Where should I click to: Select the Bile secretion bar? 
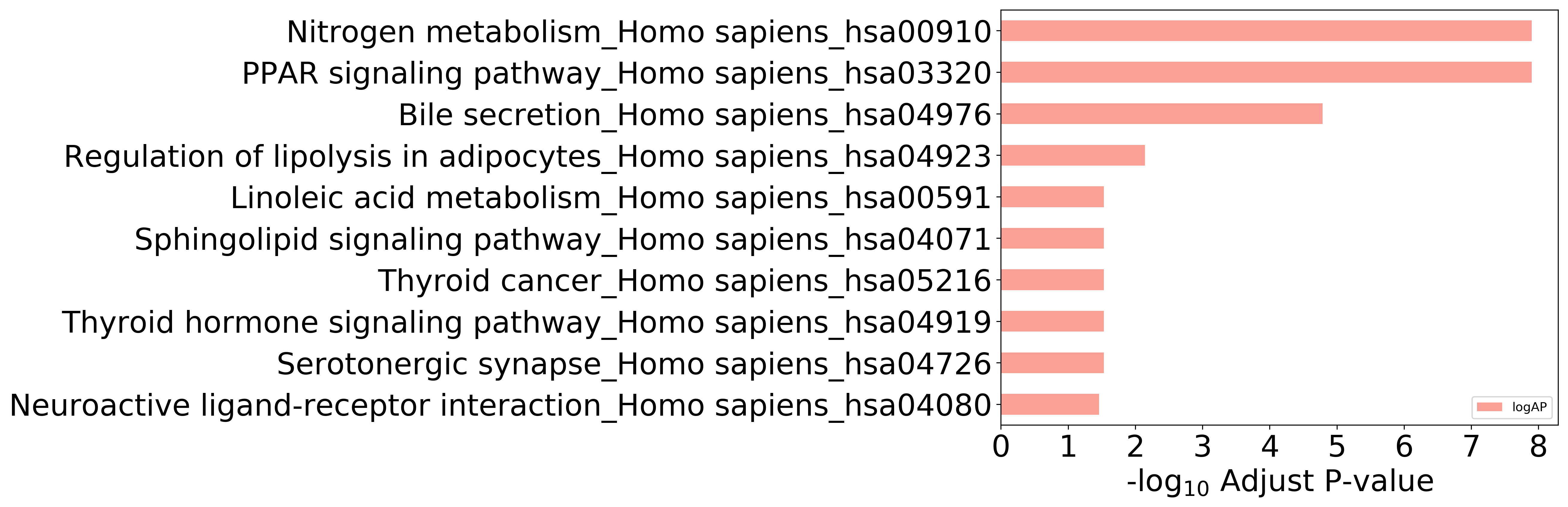pos(1162,114)
